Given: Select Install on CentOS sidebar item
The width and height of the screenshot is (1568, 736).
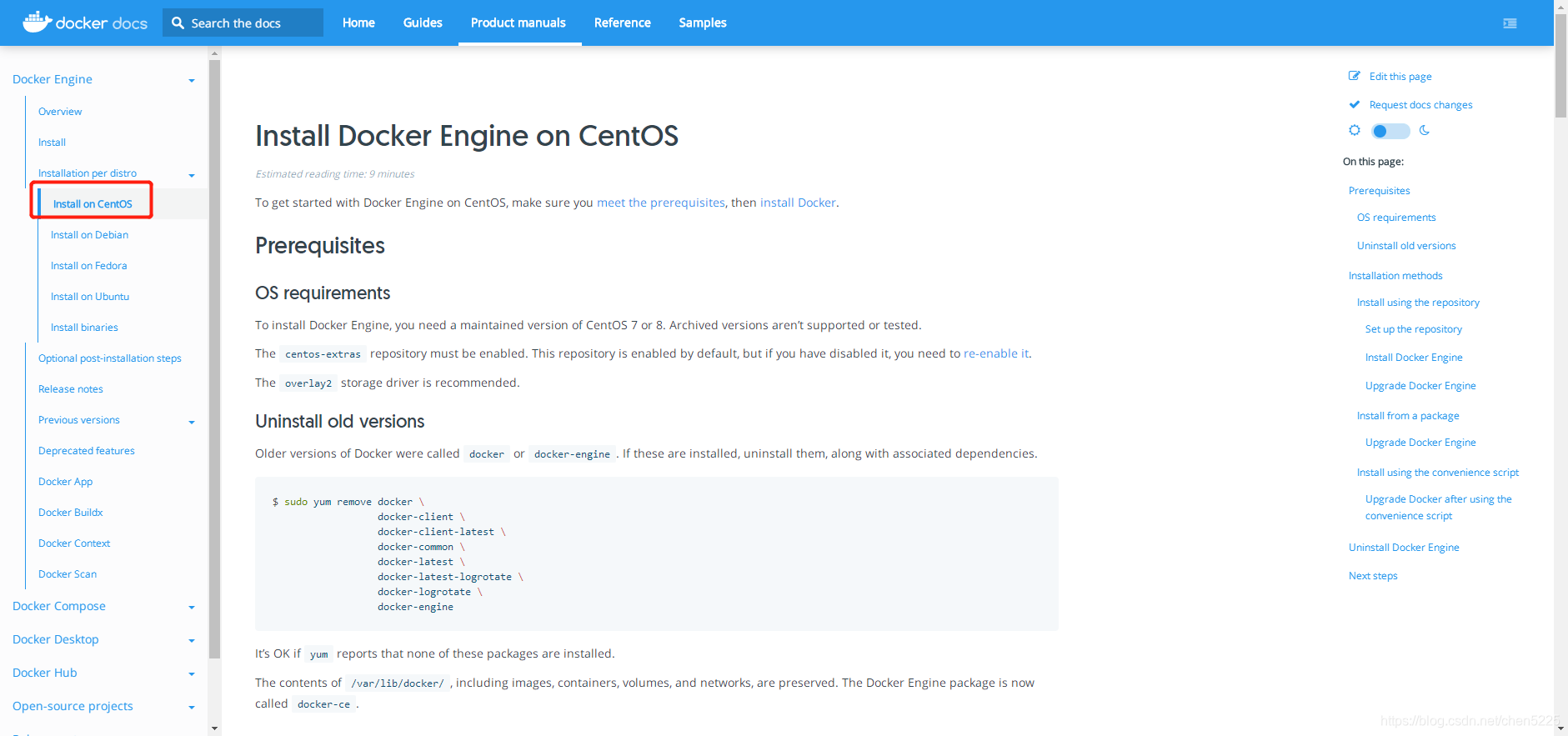Looking at the screenshot, I should click(93, 204).
